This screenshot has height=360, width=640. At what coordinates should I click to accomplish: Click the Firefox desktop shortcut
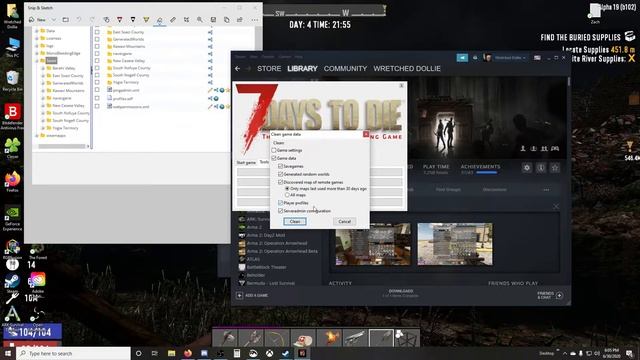tap(12, 181)
